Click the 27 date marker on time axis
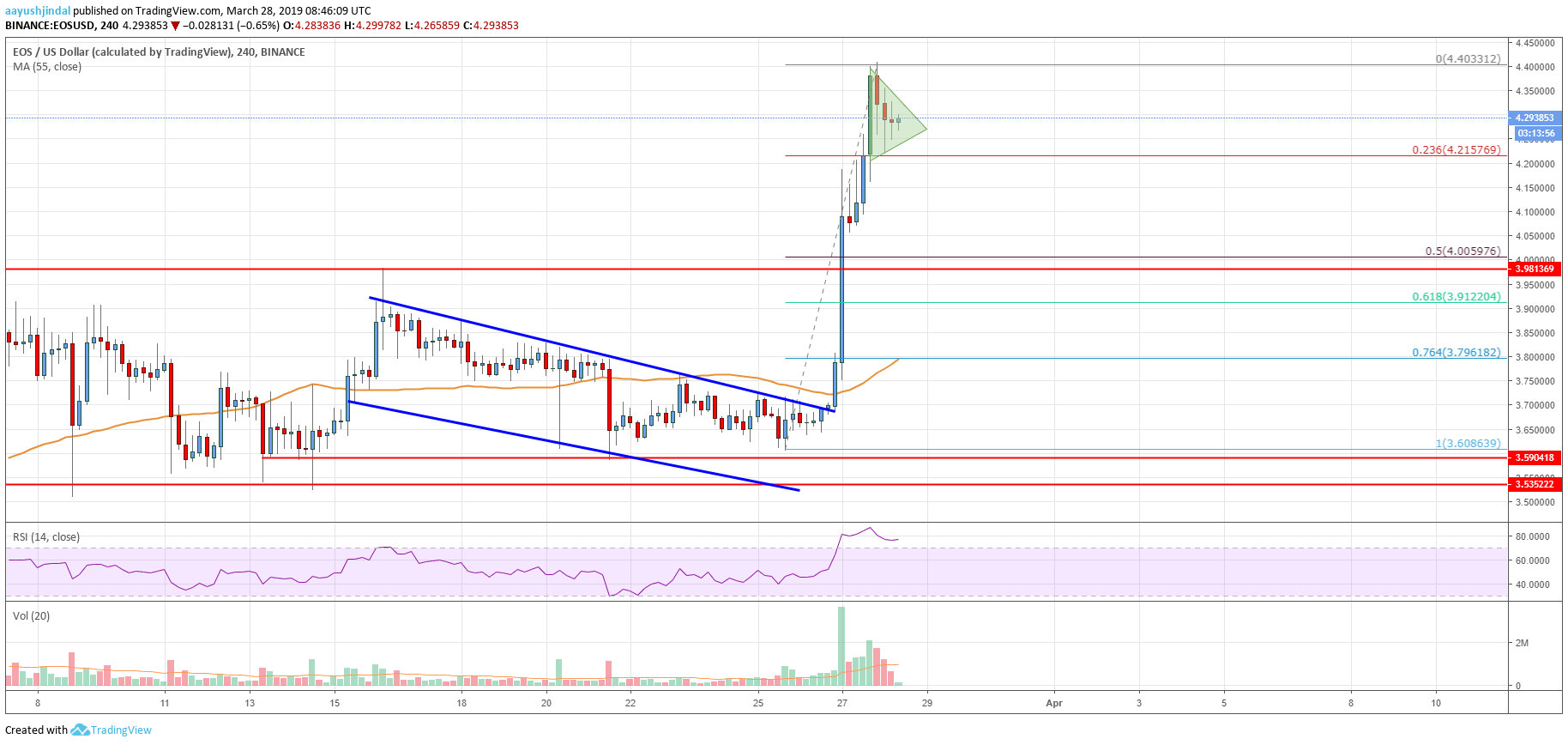1568x745 pixels. point(842,703)
